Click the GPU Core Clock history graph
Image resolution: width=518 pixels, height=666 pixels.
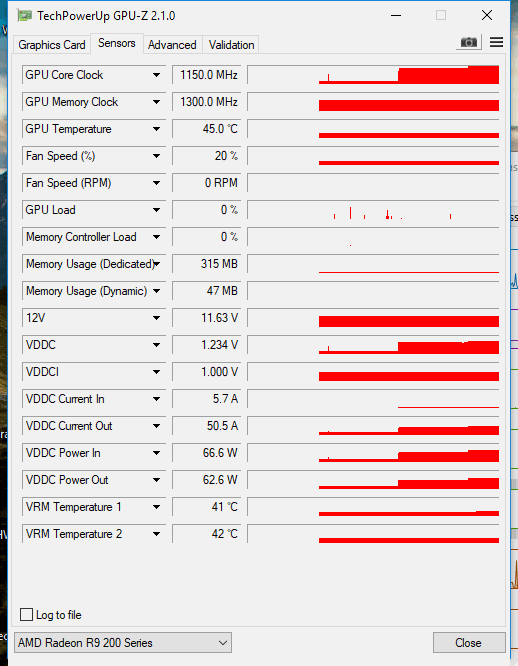(x=373, y=75)
